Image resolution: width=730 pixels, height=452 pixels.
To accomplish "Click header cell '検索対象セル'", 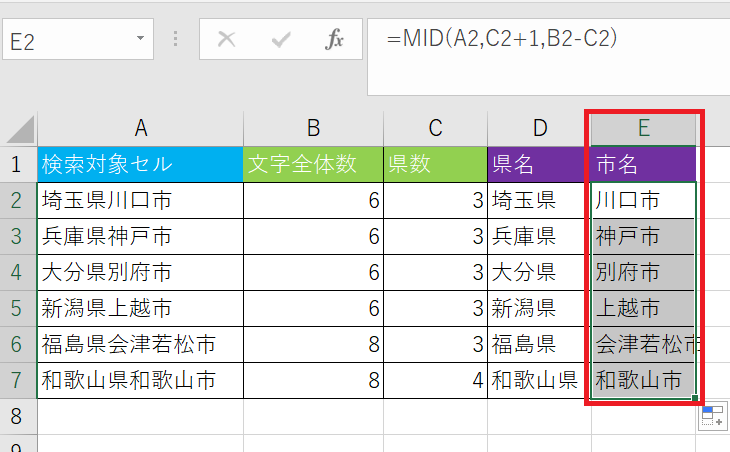I will point(140,164).
